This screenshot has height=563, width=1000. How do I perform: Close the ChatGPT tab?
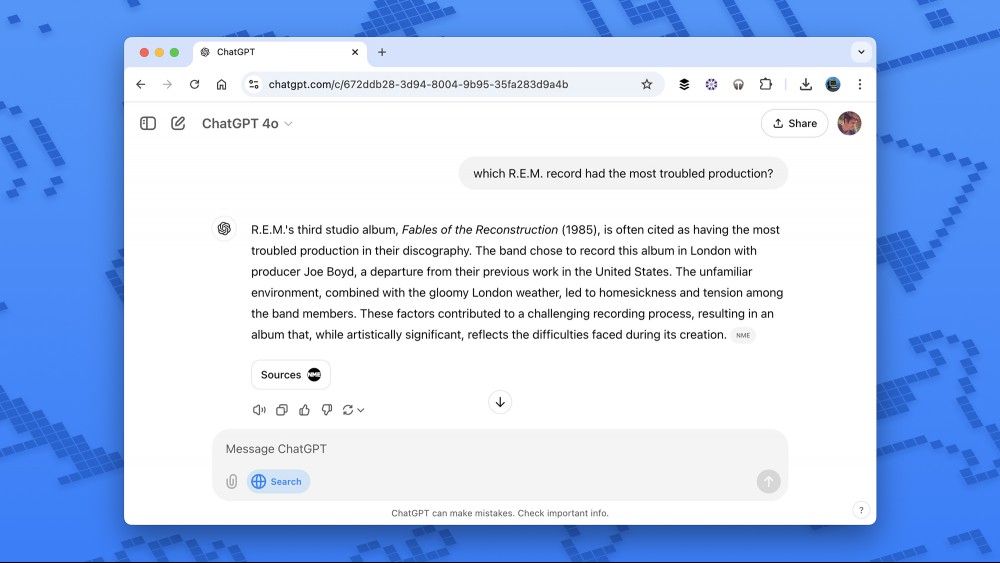355,52
